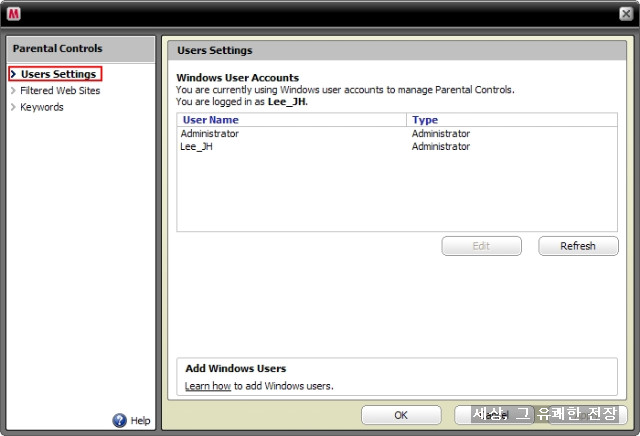
Task: Click the Type cell for Lee_JH
Action: [x=441, y=147]
